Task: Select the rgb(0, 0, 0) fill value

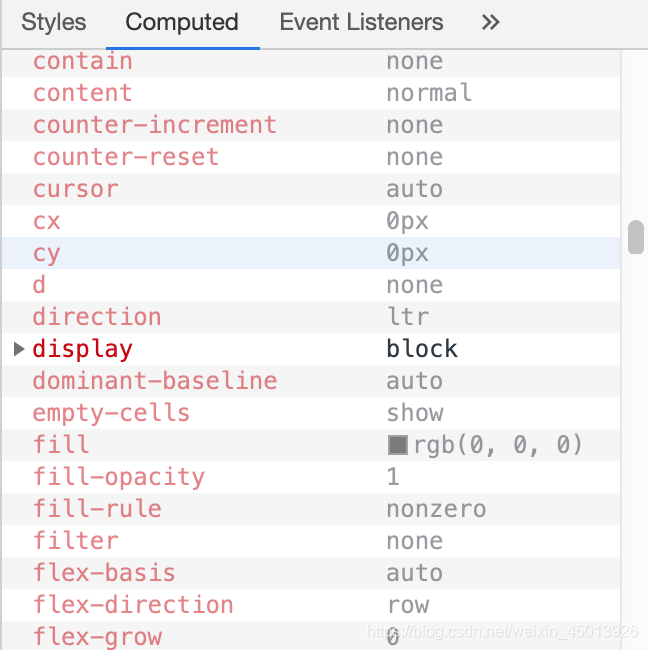Action: pos(498,445)
